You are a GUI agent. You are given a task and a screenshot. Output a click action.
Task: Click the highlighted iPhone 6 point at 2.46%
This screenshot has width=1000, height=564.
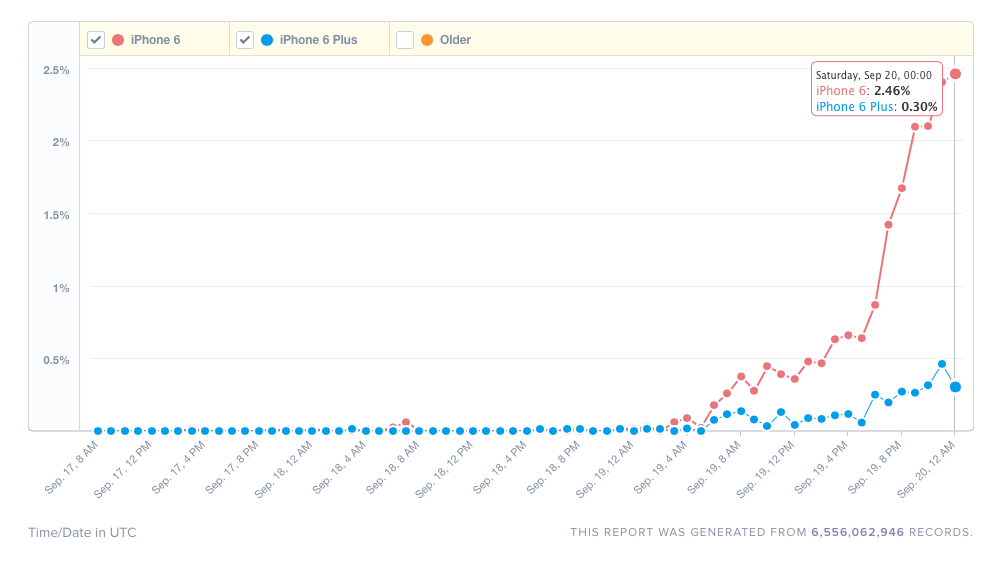point(955,74)
